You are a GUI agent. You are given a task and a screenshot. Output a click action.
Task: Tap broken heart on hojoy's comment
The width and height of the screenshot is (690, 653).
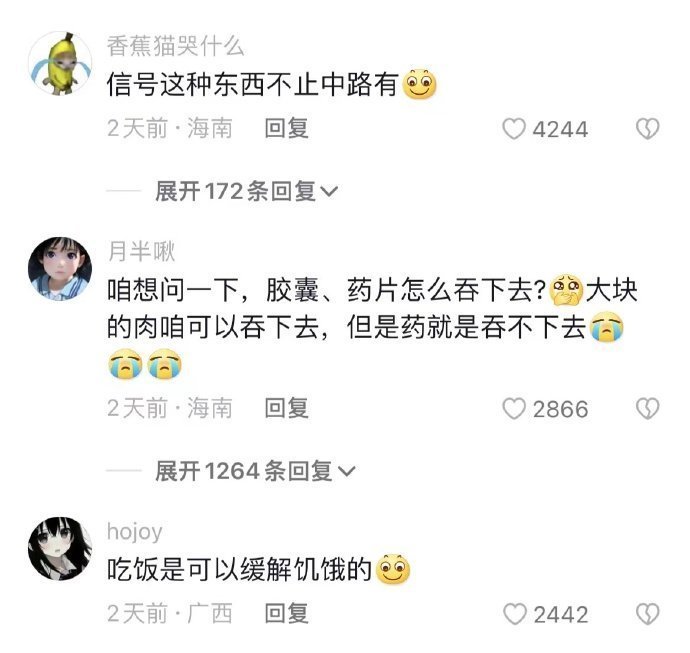[648, 614]
